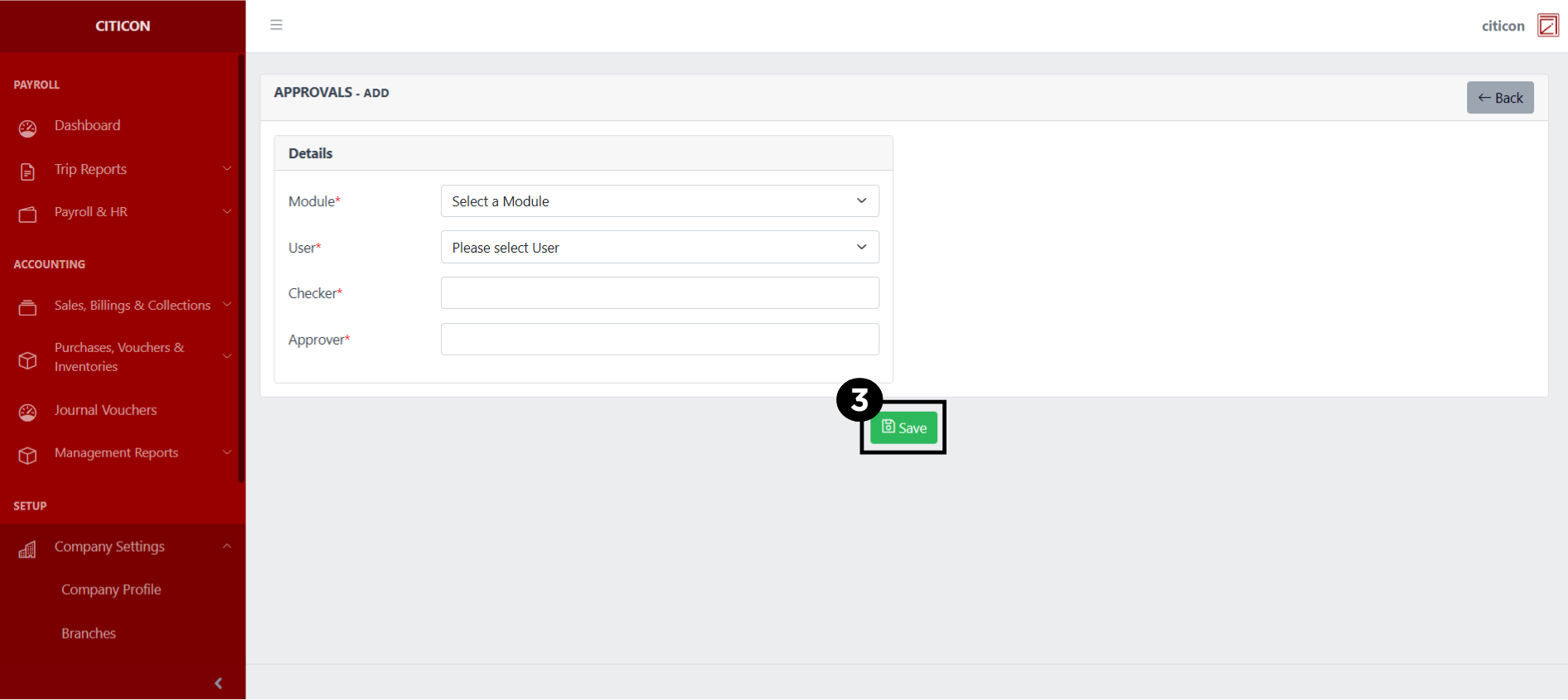Open the Please select User dropdown
The width and height of the screenshot is (1568, 700).
coord(659,248)
